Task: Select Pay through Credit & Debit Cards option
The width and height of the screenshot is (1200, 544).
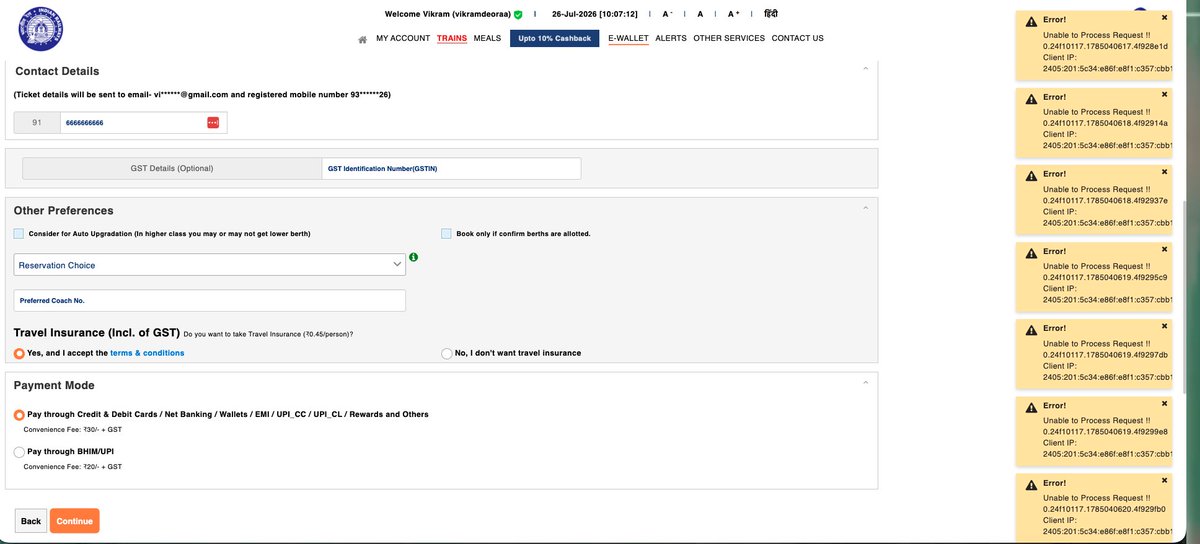Action: (19, 414)
